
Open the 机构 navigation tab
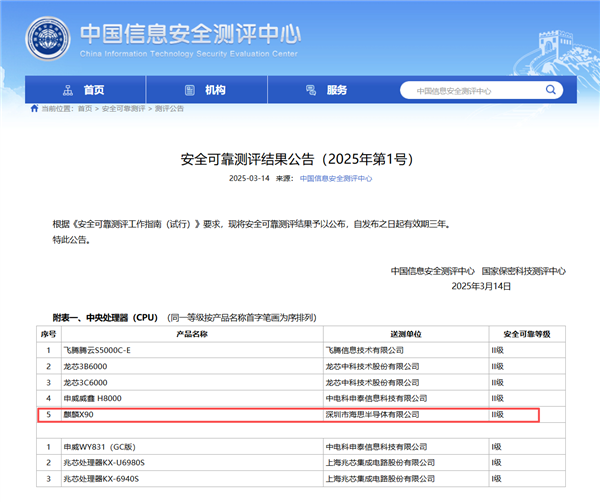[x=215, y=90]
